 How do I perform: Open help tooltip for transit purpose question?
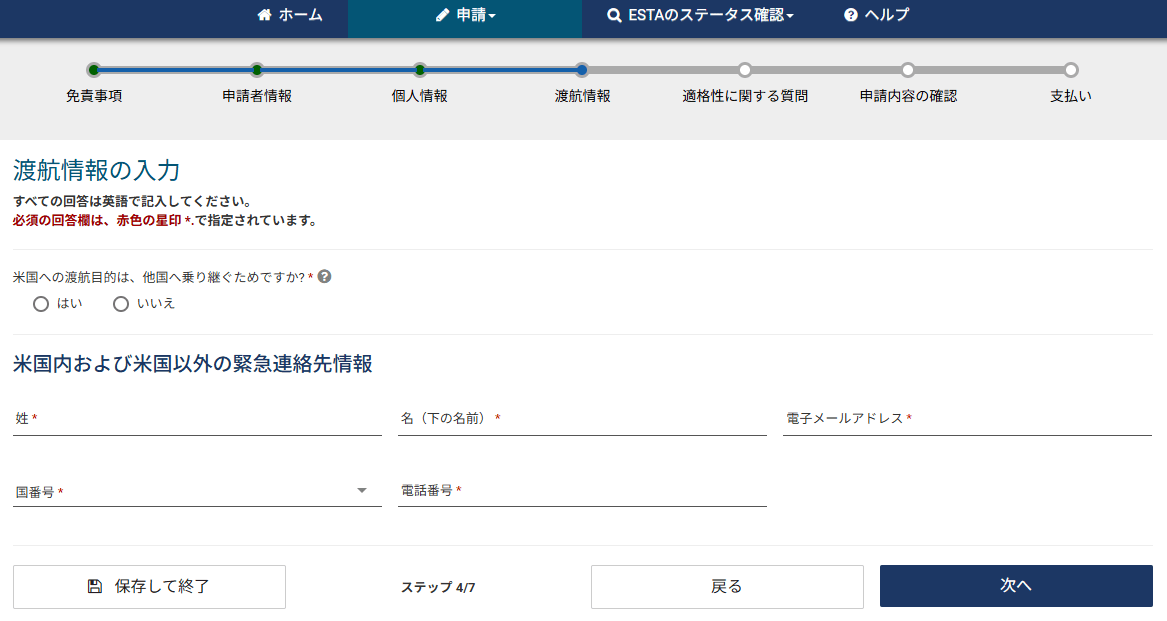[x=324, y=276]
